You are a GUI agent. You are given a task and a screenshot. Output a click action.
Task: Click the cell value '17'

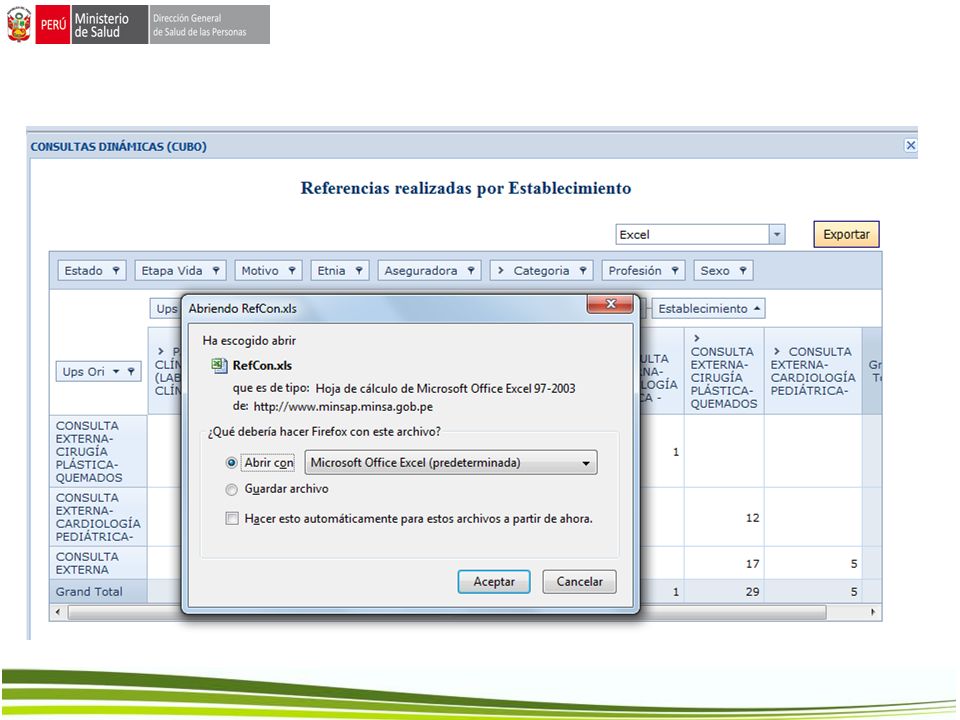coord(752,564)
